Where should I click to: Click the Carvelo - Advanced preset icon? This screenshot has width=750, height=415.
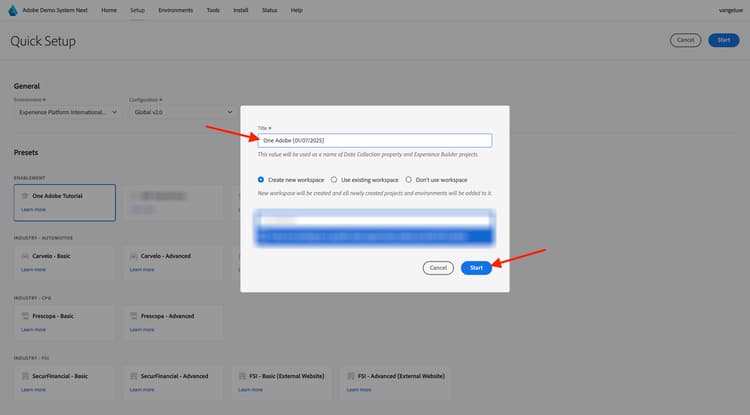point(133,256)
